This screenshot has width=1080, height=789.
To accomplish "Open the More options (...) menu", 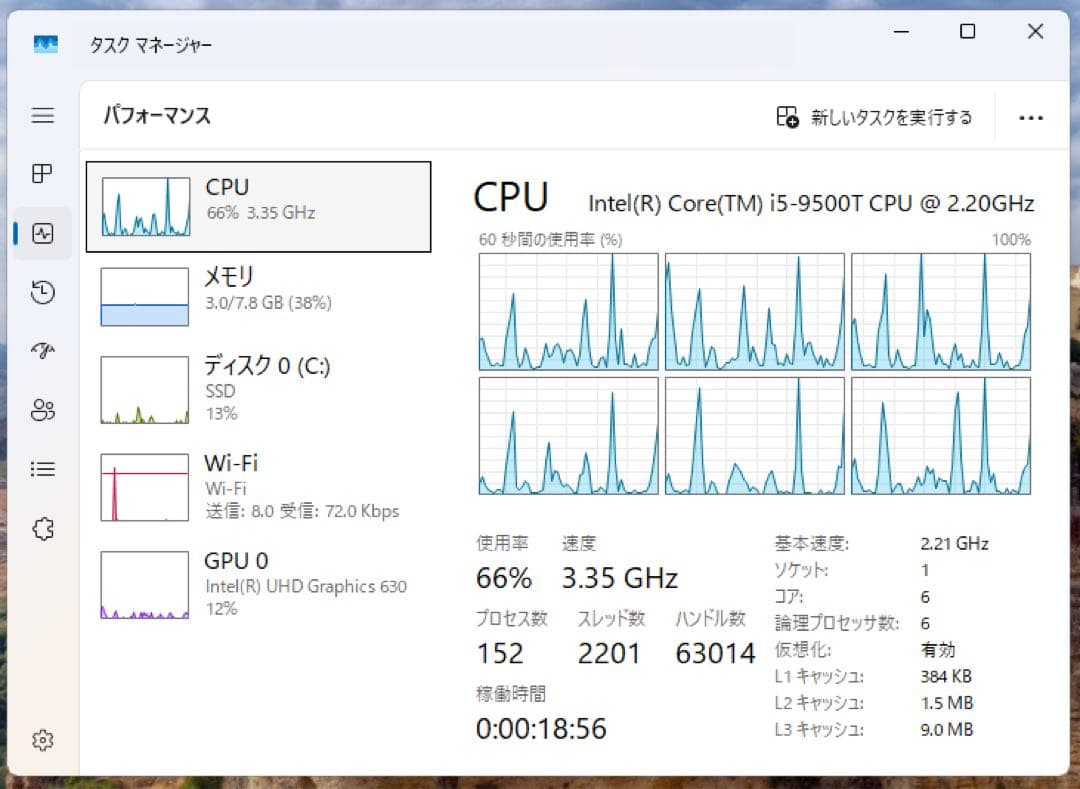I will [1031, 117].
